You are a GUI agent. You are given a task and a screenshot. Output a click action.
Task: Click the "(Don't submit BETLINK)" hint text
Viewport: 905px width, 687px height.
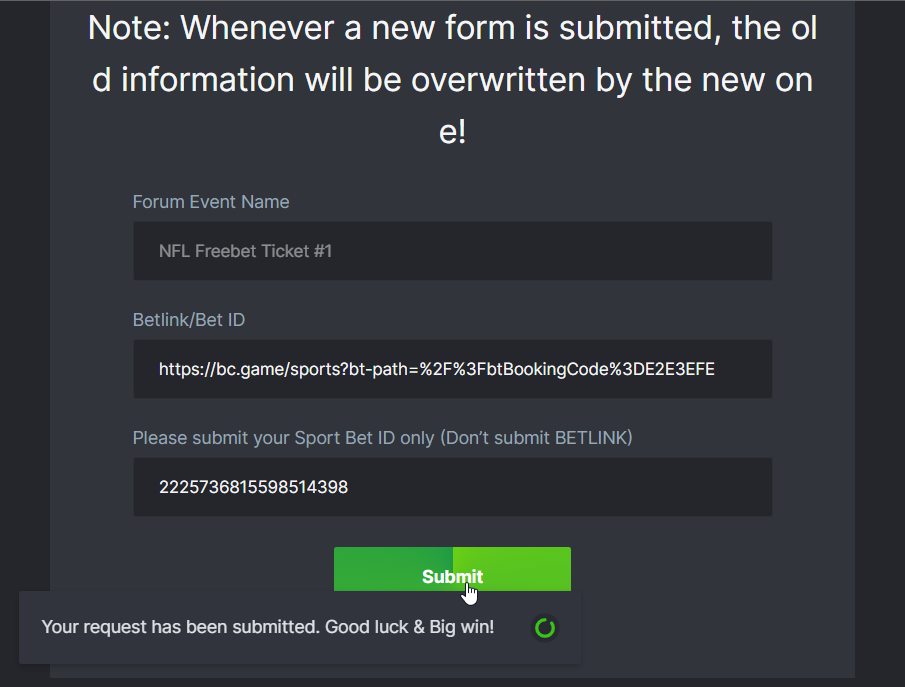pos(536,438)
